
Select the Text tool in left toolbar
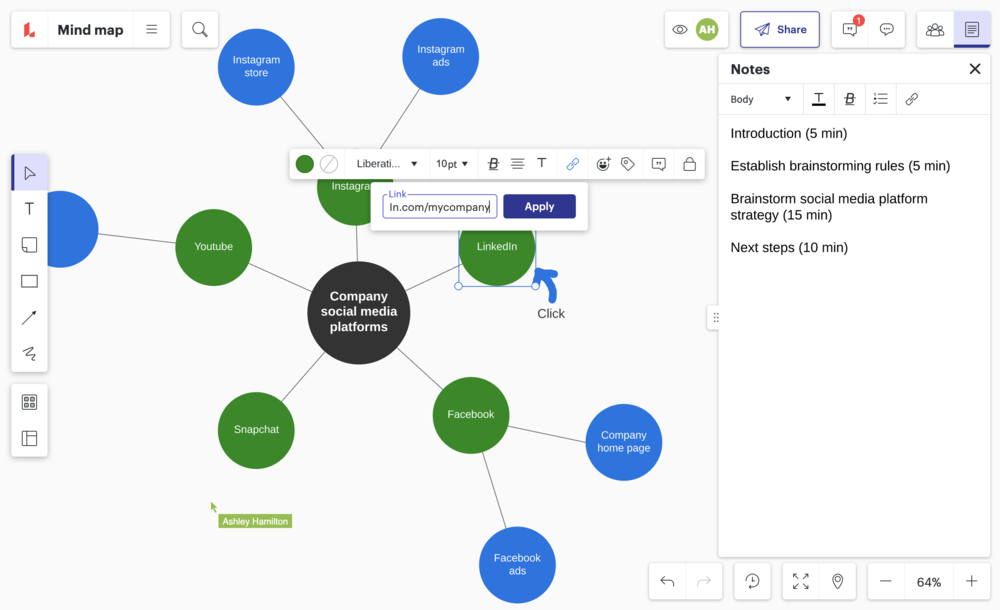(x=29, y=209)
